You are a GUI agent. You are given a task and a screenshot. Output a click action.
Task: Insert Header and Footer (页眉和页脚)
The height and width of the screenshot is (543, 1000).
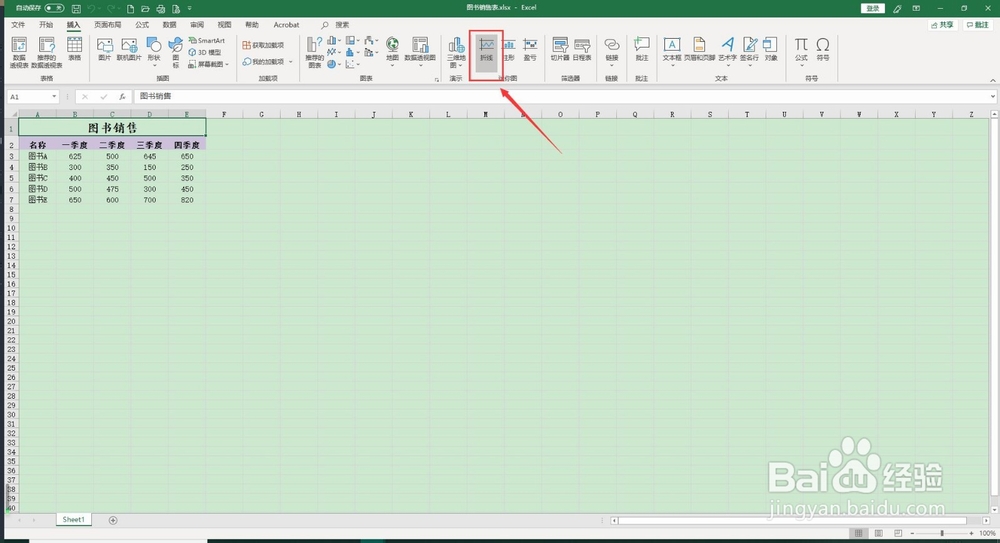(x=700, y=49)
